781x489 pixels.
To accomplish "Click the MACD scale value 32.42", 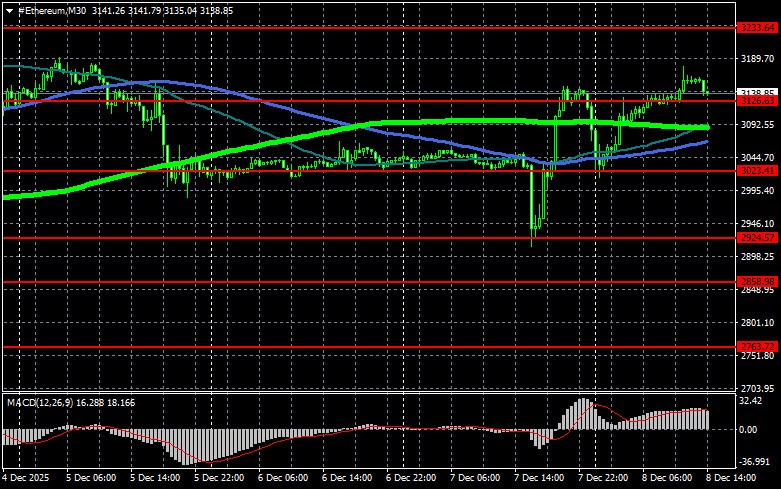I will click(753, 400).
